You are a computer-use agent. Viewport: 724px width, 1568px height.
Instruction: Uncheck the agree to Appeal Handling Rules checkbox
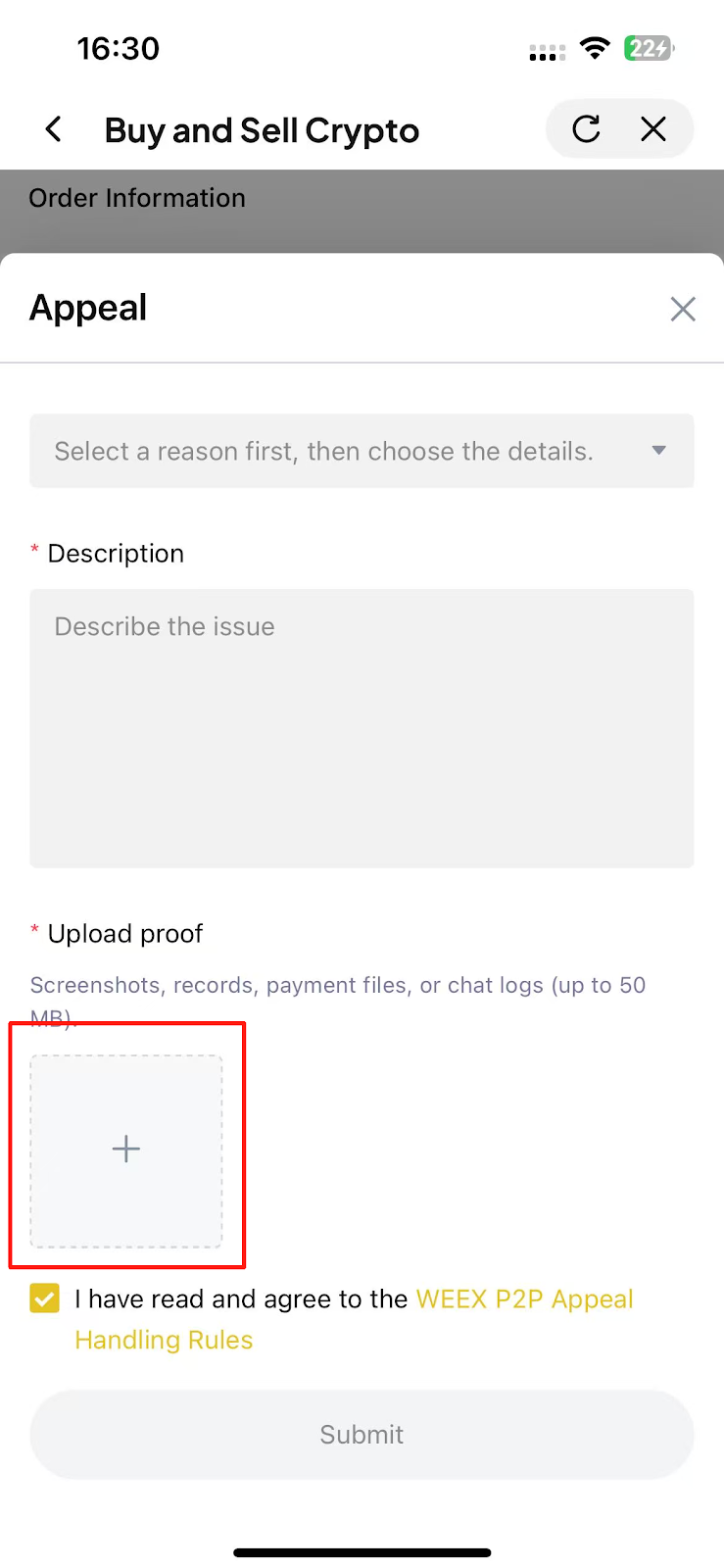click(x=45, y=1298)
